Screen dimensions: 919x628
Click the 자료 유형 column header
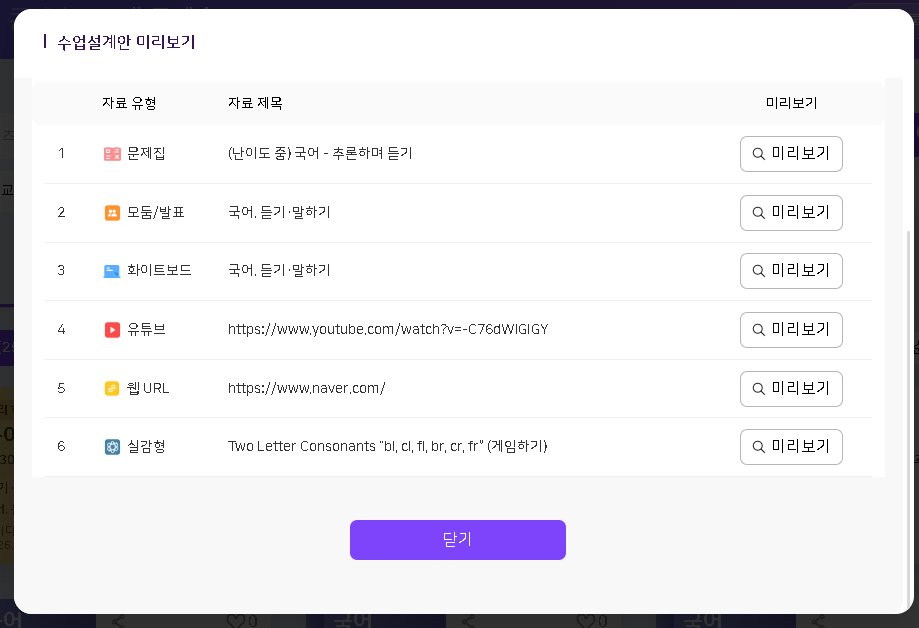(129, 103)
